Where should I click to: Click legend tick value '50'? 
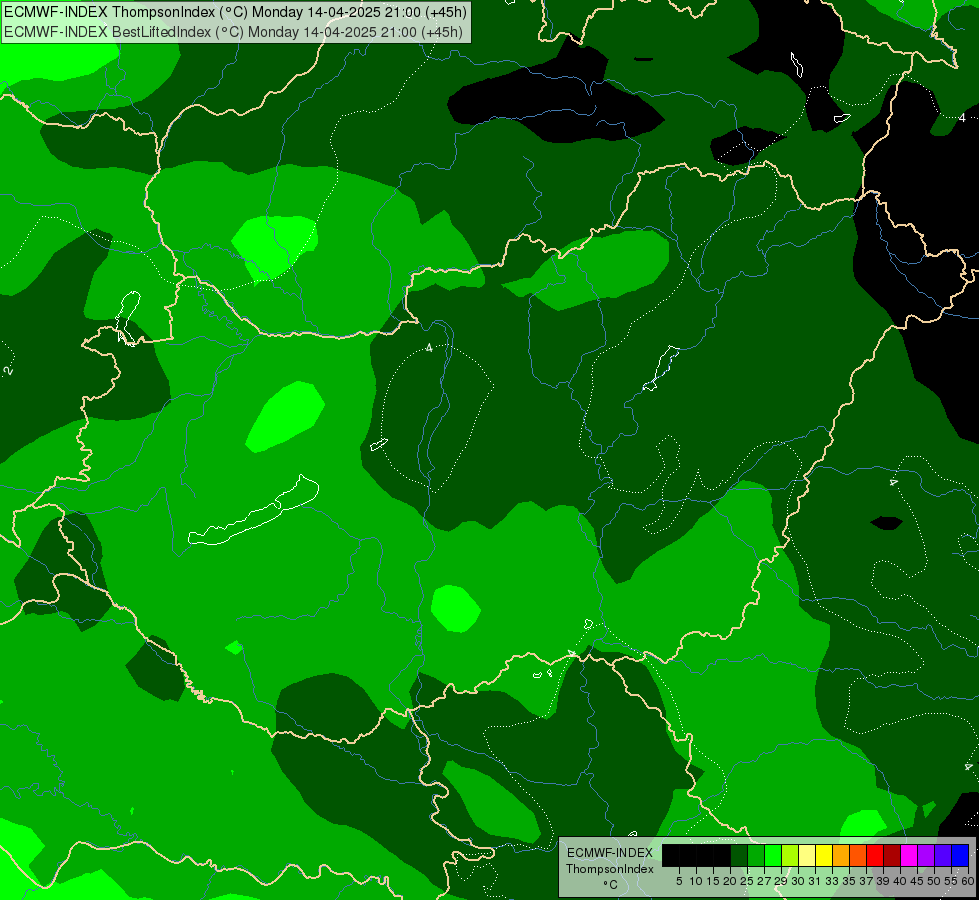[x=934, y=881]
